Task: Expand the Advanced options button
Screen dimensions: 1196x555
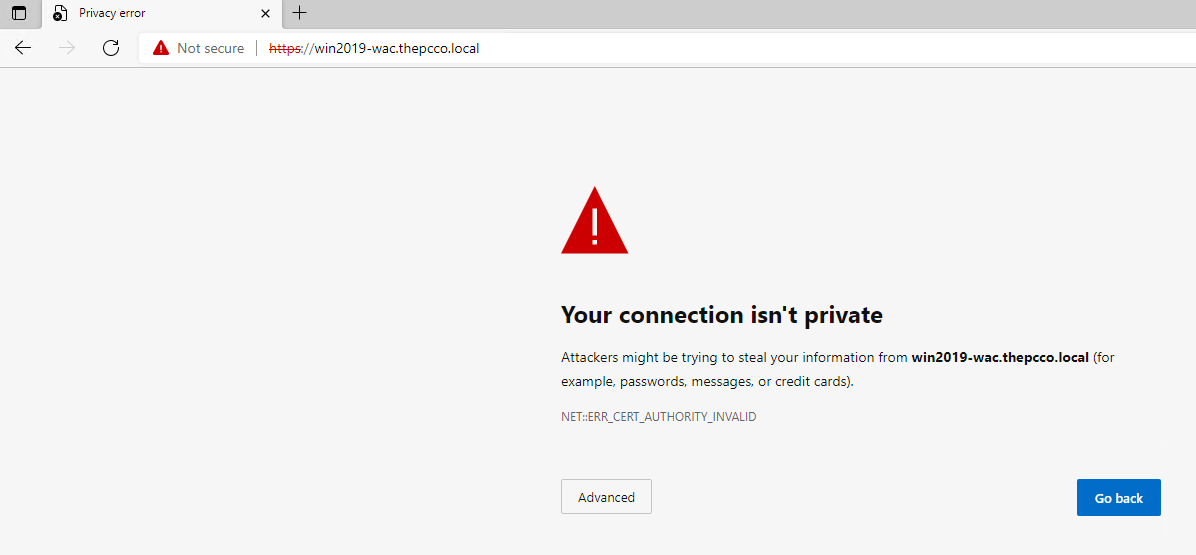Action: pyautogui.click(x=606, y=497)
